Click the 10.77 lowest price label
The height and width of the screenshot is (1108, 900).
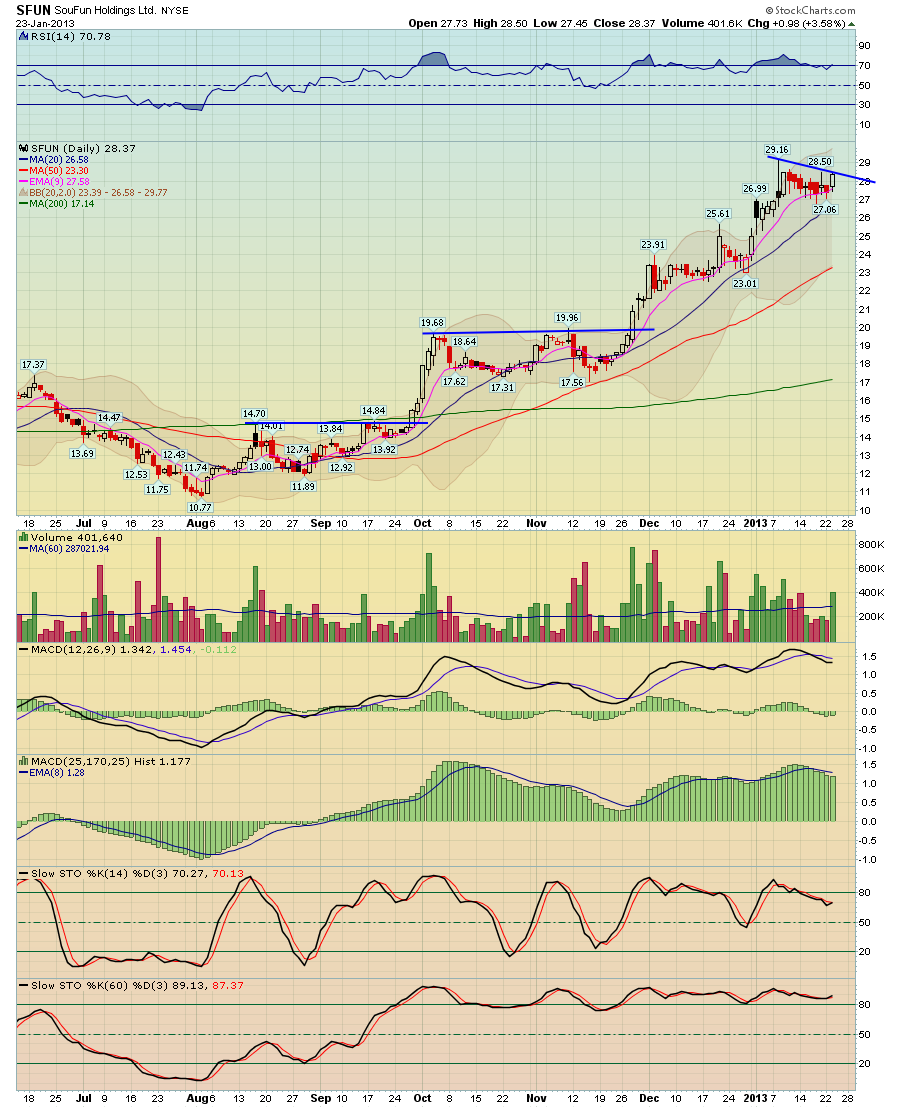click(x=200, y=507)
